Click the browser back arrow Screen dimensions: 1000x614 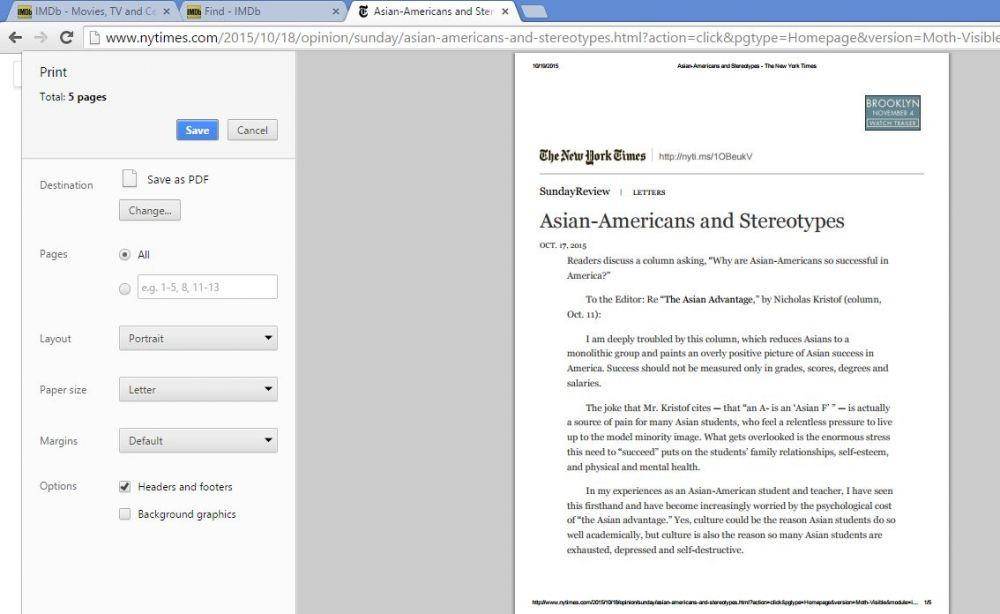click(x=15, y=38)
